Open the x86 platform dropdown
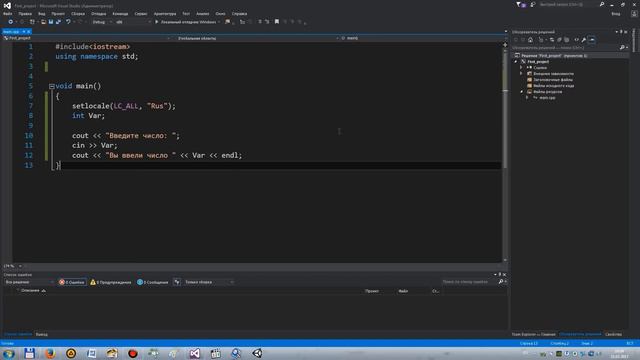Image resolution: width=640 pixels, height=360 pixels. pos(133,22)
